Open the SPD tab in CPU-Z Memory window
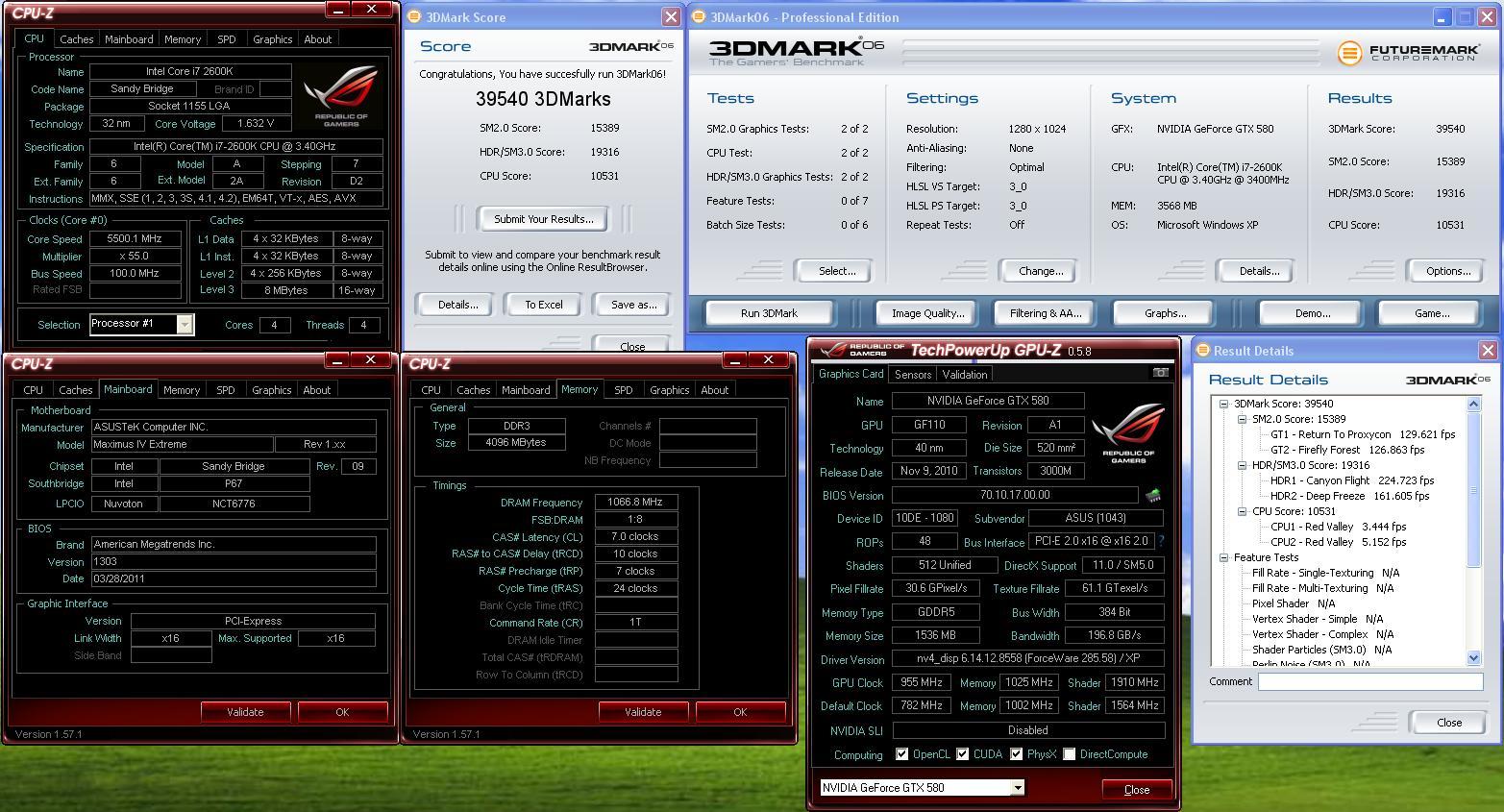Image resolution: width=1504 pixels, height=812 pixels. 624,390
